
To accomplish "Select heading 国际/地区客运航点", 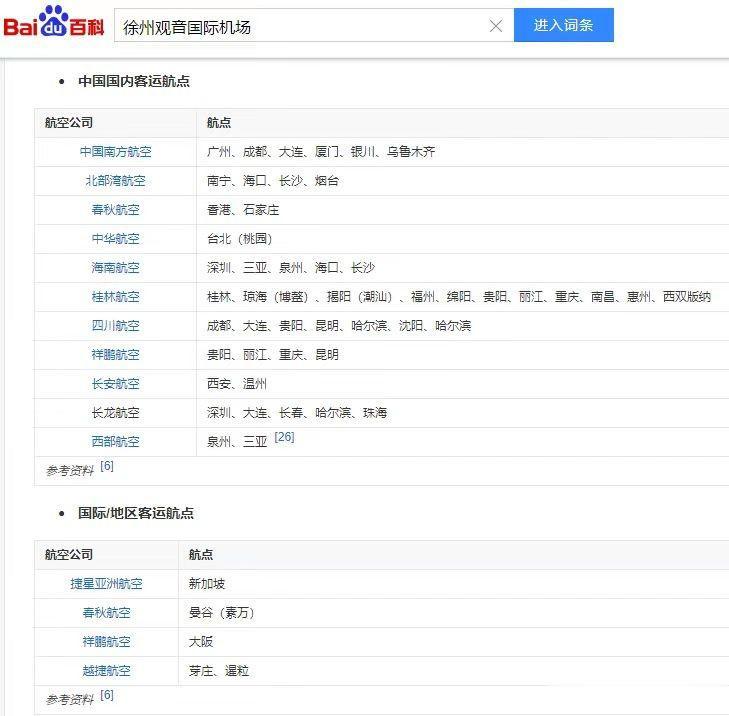I will coord(136,513).
